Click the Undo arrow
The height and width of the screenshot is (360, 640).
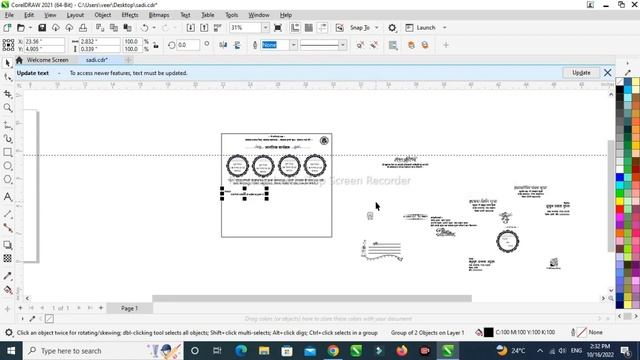[x=144, y=28]
